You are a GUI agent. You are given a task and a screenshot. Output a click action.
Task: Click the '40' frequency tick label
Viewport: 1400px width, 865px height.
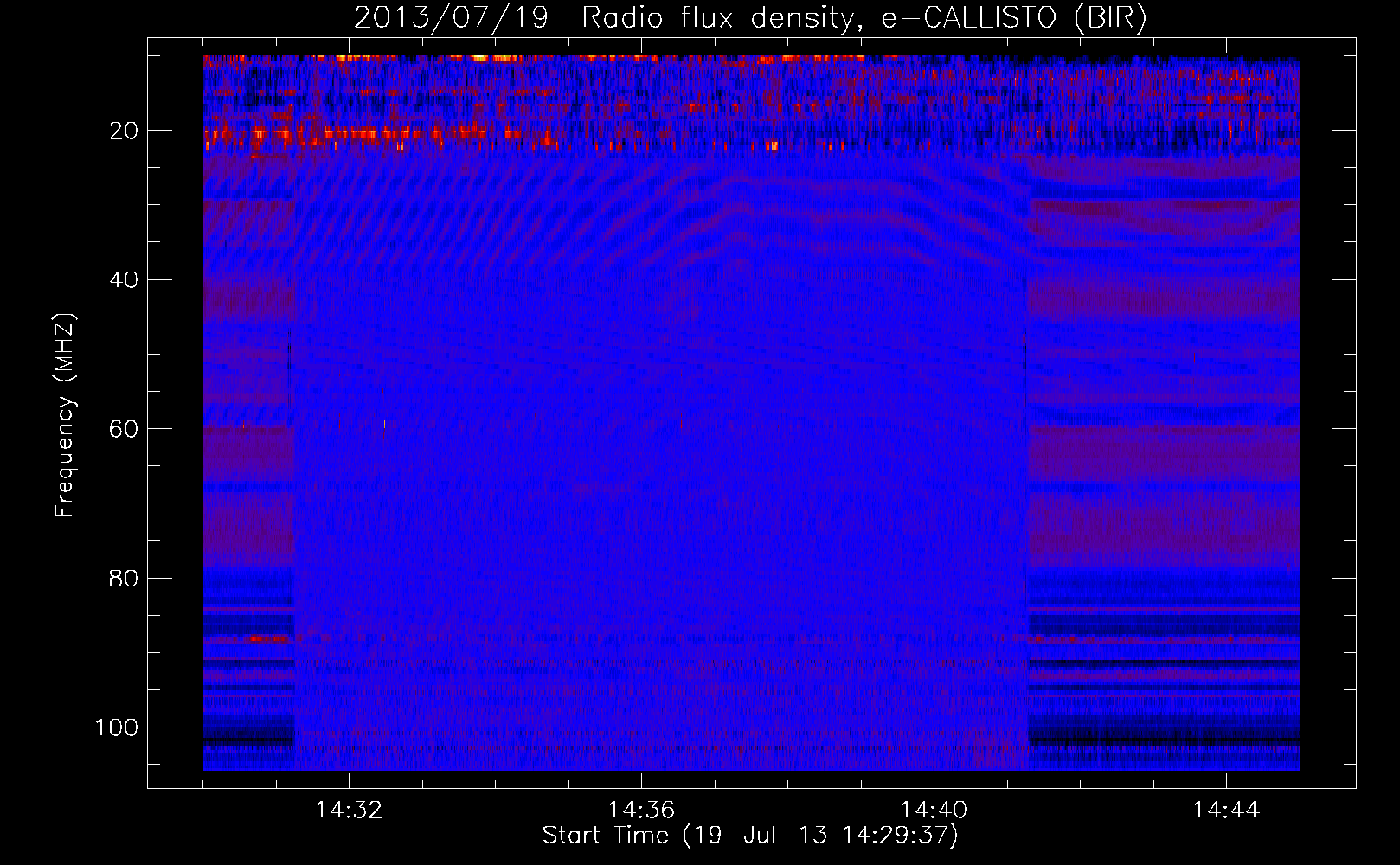tap(125, 280)
